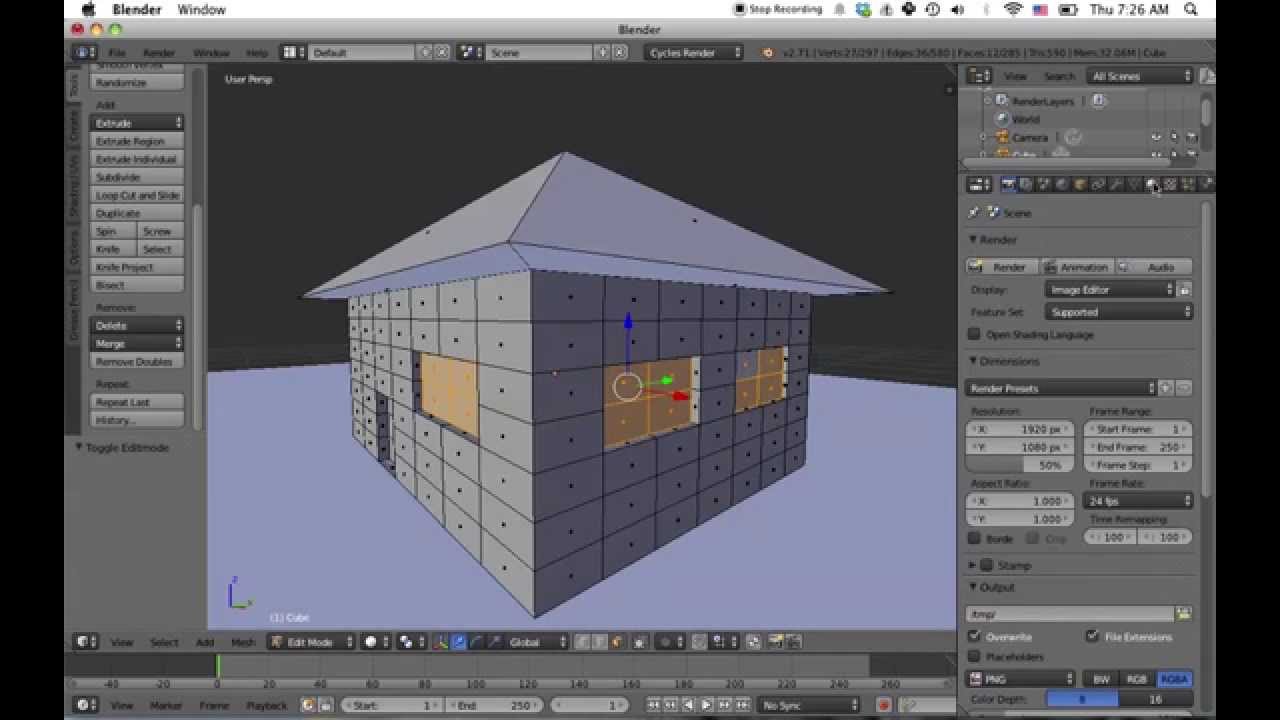Open the Texture properties tab icon
This screenshot has height=720, width=1280.
(x=1170, y=184)
